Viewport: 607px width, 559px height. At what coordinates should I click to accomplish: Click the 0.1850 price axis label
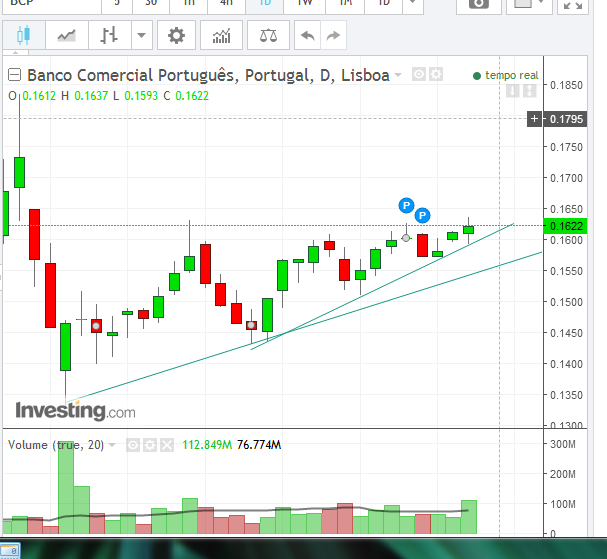pyautogui.click(x=566, y=85)
